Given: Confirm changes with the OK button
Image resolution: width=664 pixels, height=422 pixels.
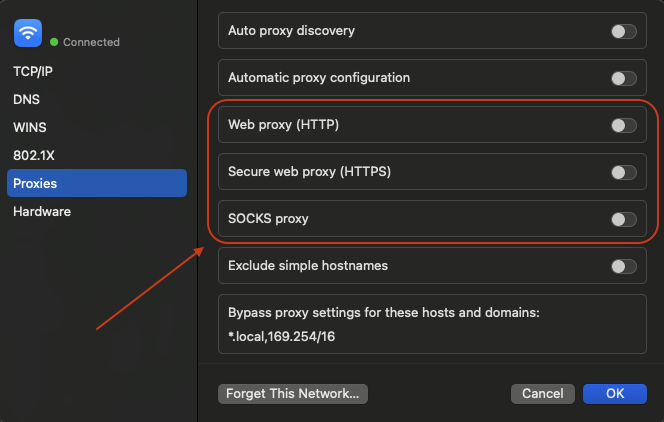Looking at the screenshot, I should point(614,394).
